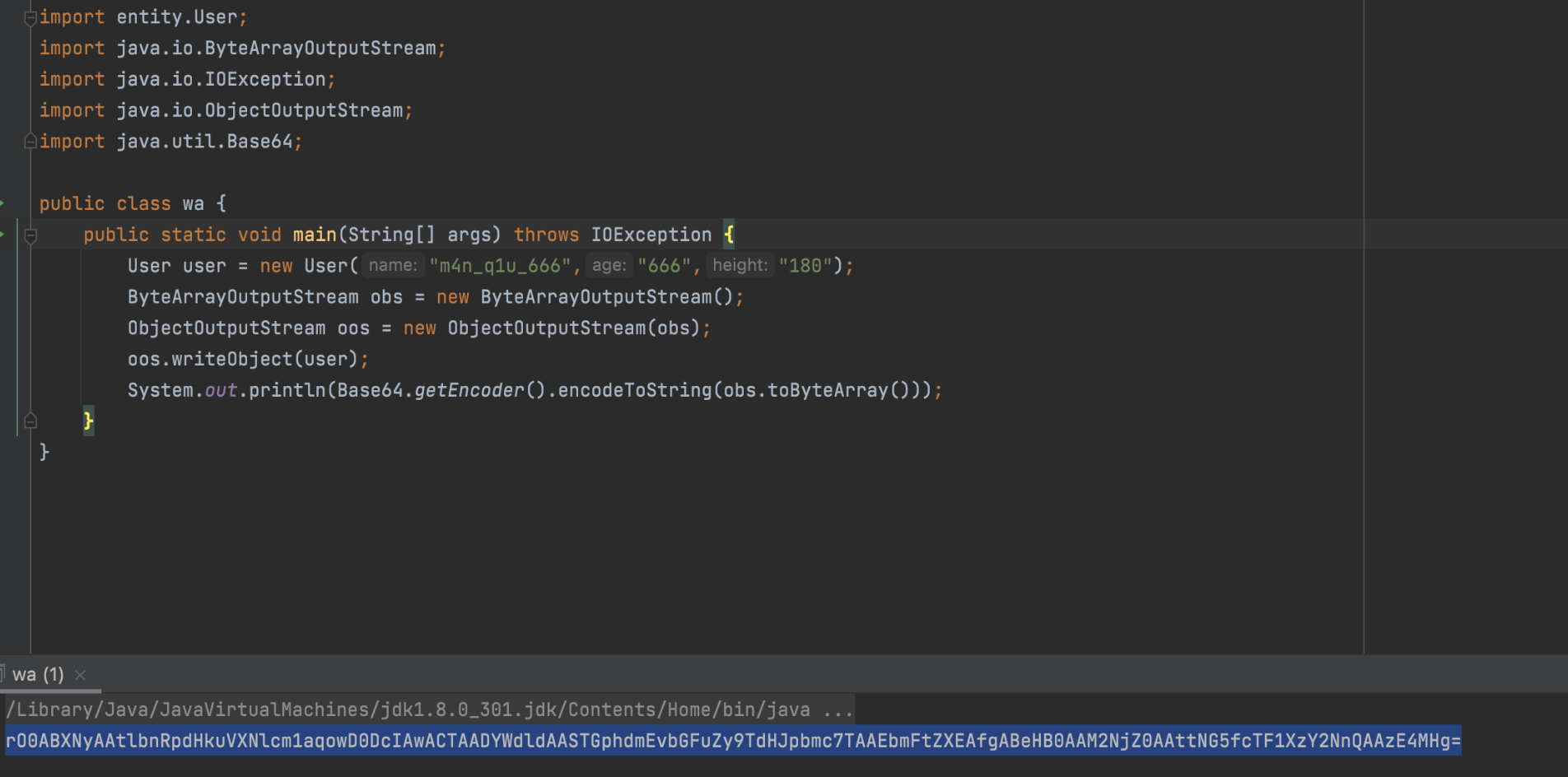Collapse the main method fold marker
The height and width of the screenshot is (777, 1568).
point(30,236)
